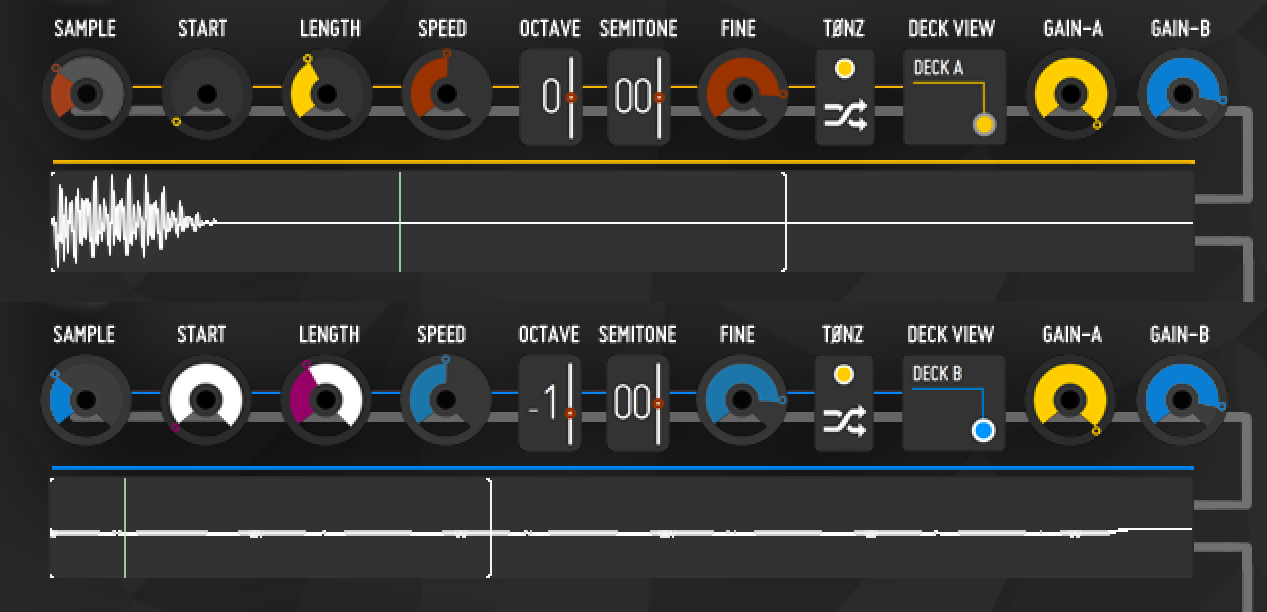
Task: Click Deck B blue GAIN-B knob
Action: (x=1183, y=400)
